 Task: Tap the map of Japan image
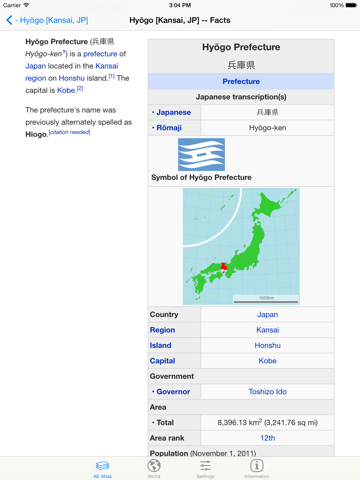point(241,246)
